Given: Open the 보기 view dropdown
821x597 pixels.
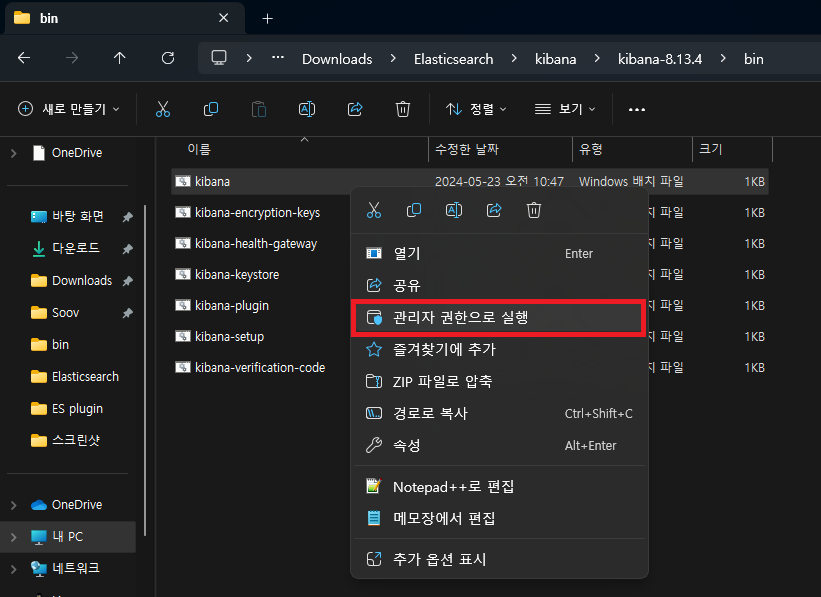Looking at the screenshot, I should pos(565,109).
